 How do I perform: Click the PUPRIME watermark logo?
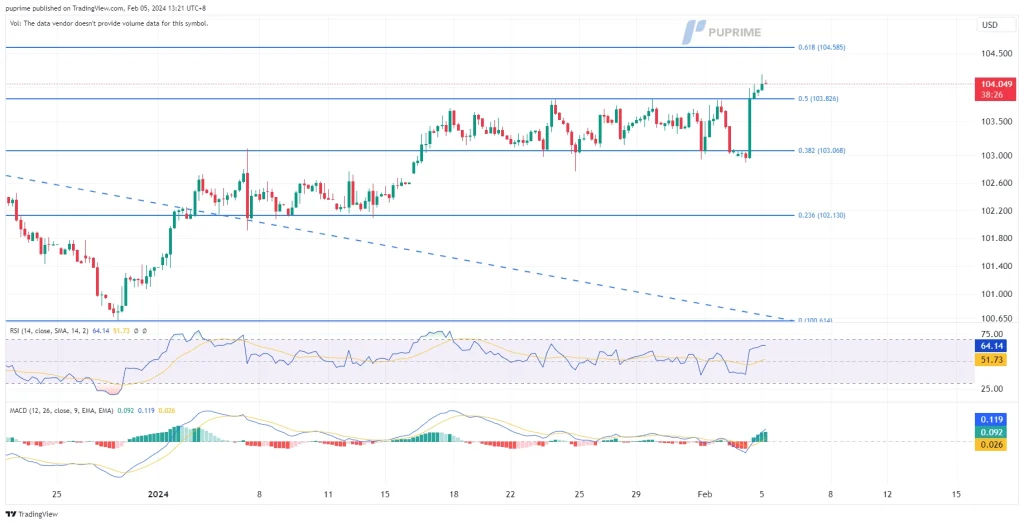(x=721, y=32)
